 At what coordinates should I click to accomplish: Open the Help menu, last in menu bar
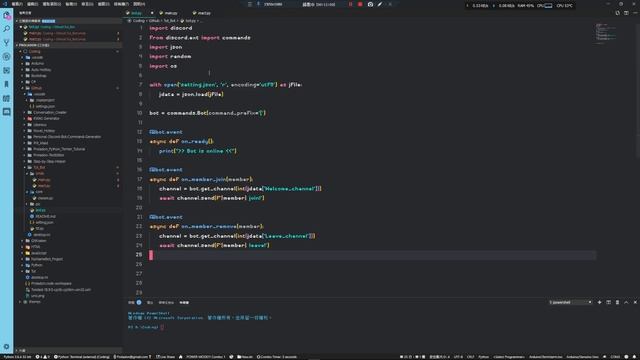[139, 4]
